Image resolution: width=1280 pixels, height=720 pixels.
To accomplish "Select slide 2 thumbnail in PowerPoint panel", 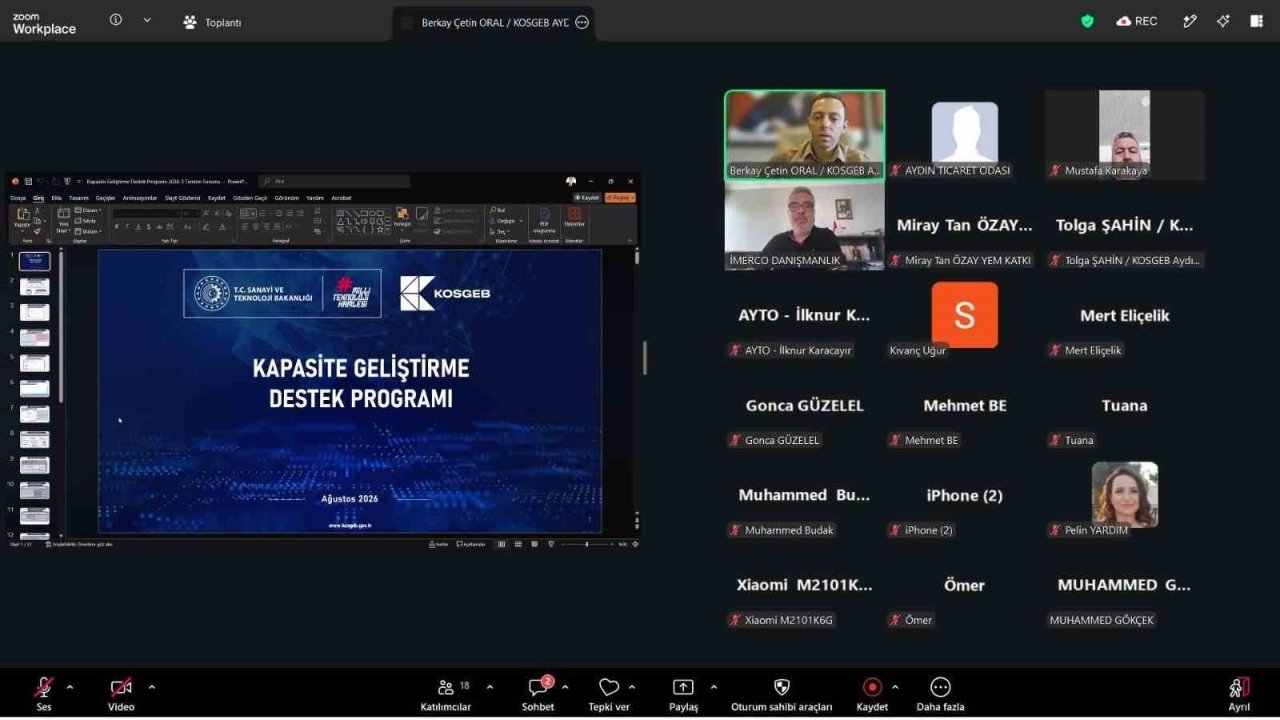I will [x=35, y=287].
